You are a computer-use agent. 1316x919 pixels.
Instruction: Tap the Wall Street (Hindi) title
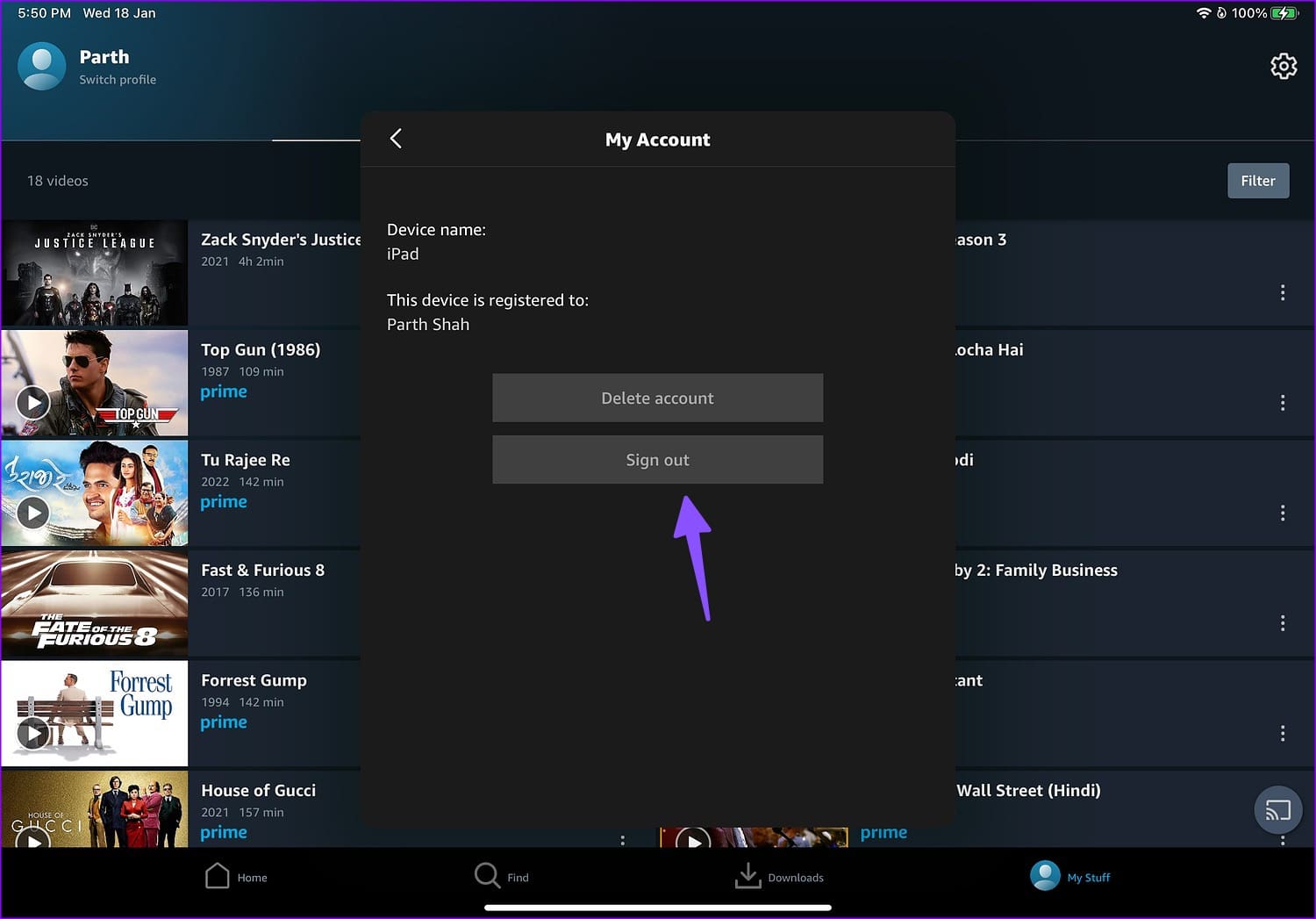(1028, 790)
